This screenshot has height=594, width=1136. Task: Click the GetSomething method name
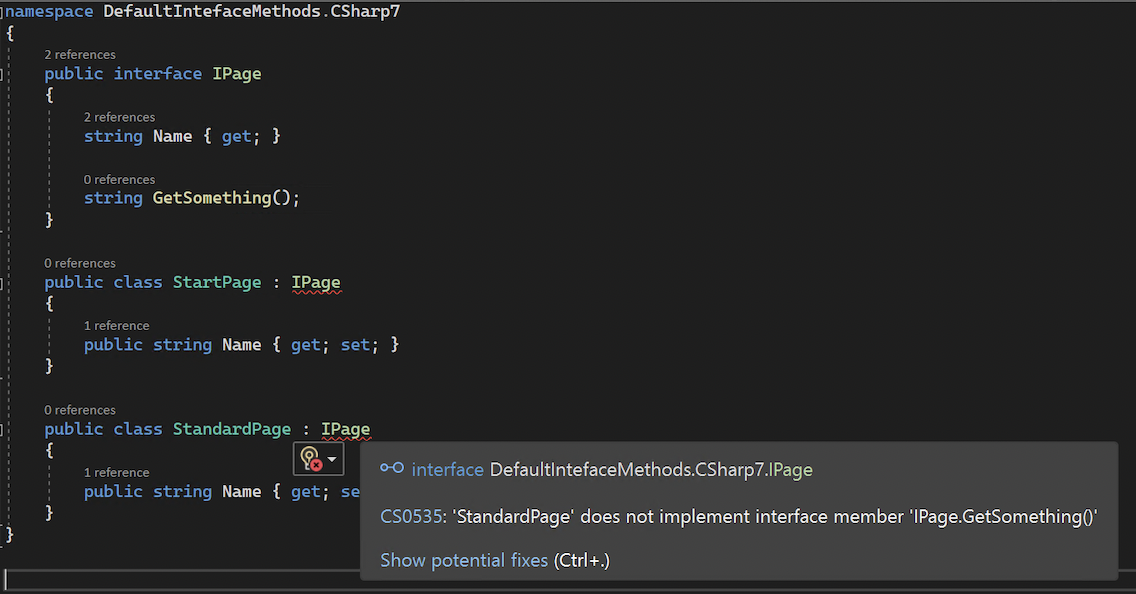pos(212,198)
